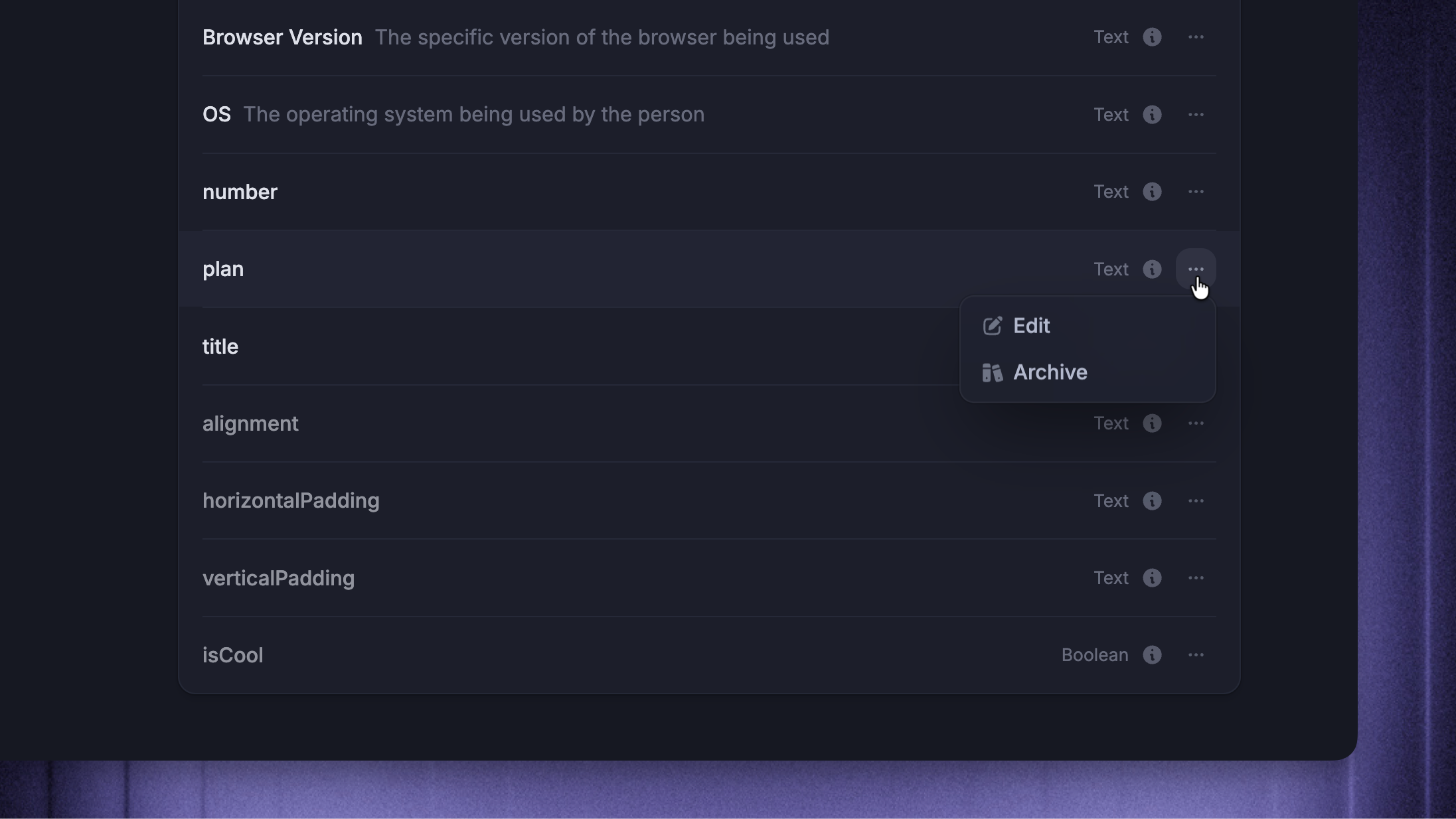
Task: Show info for the number property
Action: click(1152, 192)
